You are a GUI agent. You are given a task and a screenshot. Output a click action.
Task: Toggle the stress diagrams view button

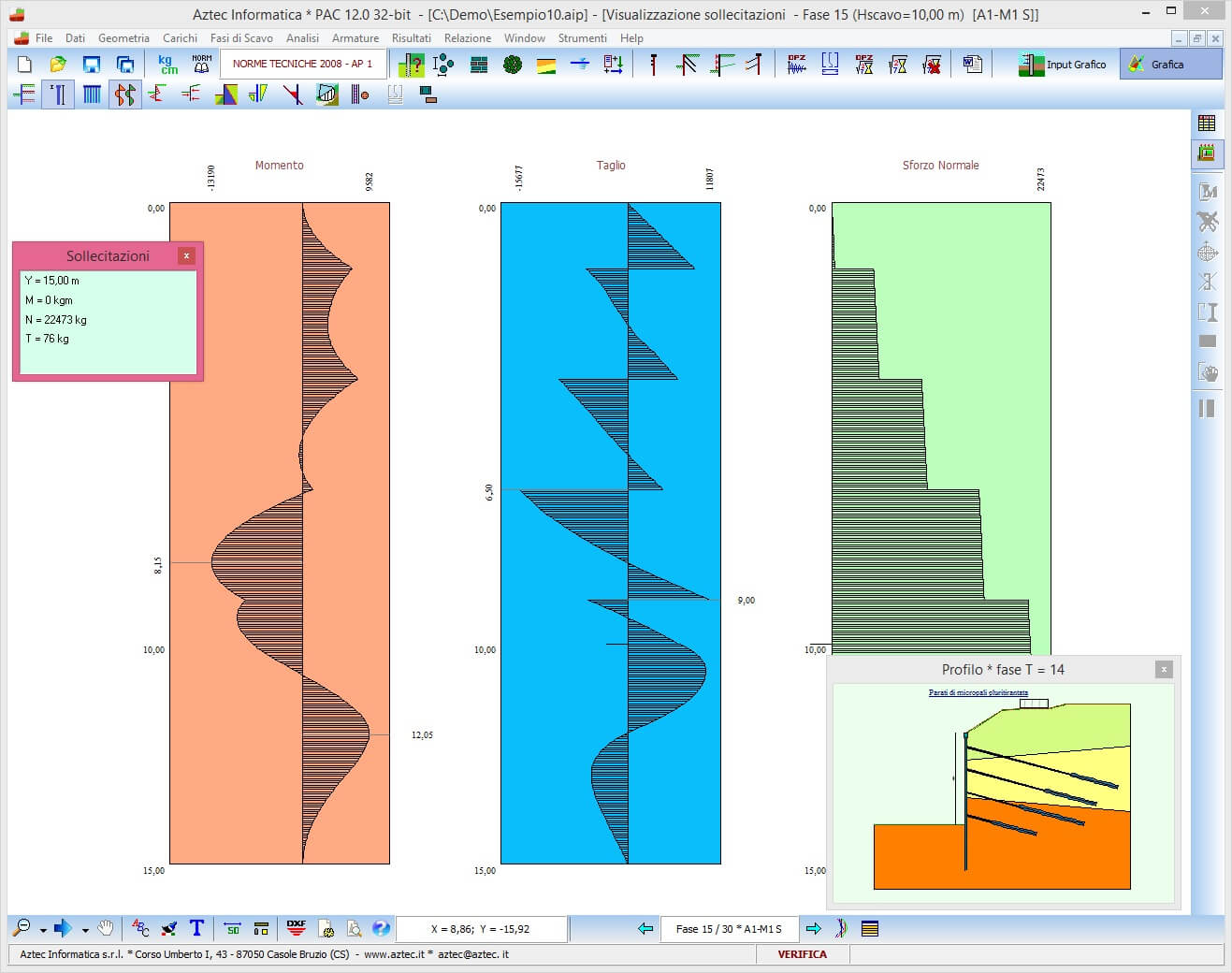(124, 94)
